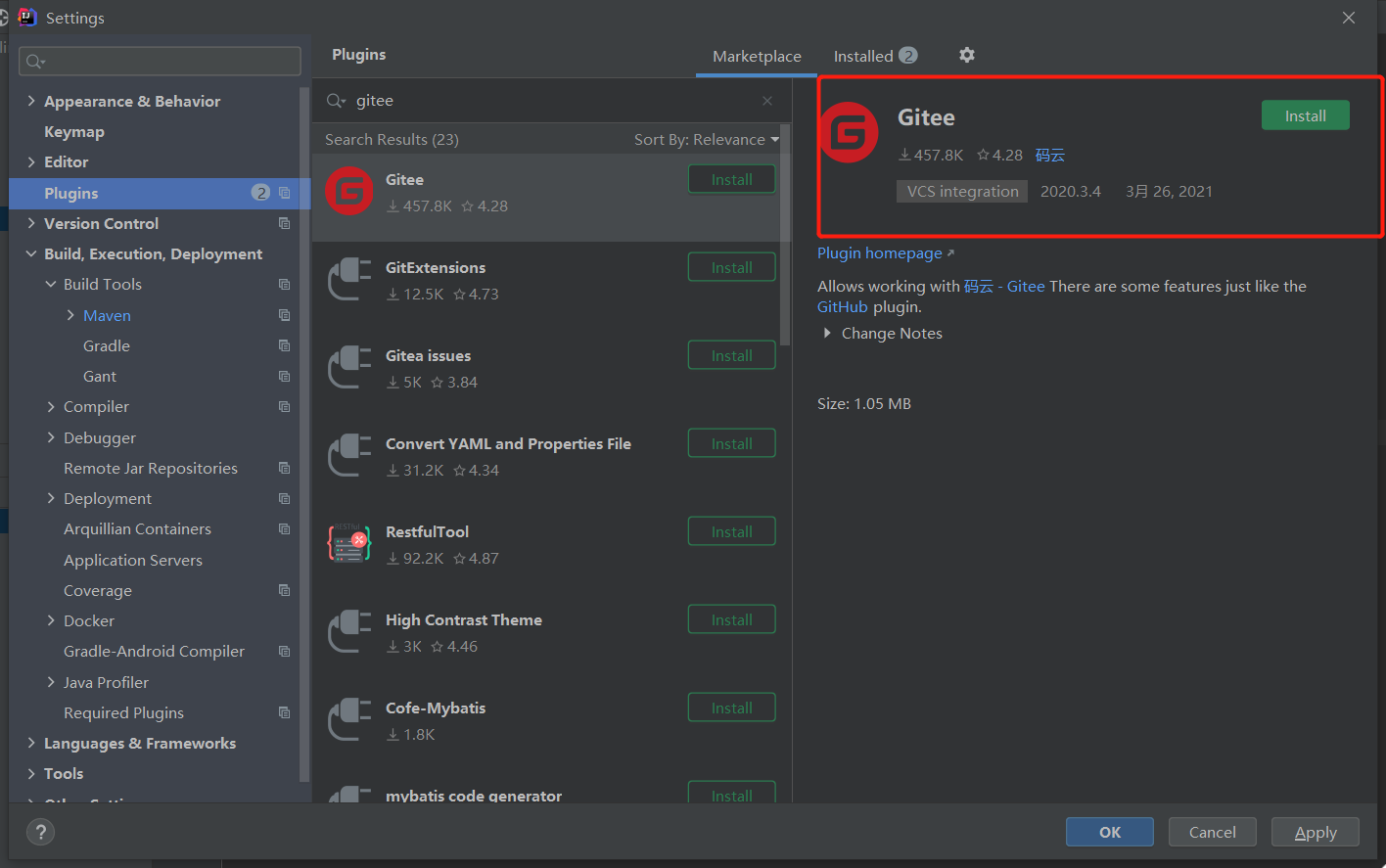Apply the settings changes

(x=1316, y=832)
